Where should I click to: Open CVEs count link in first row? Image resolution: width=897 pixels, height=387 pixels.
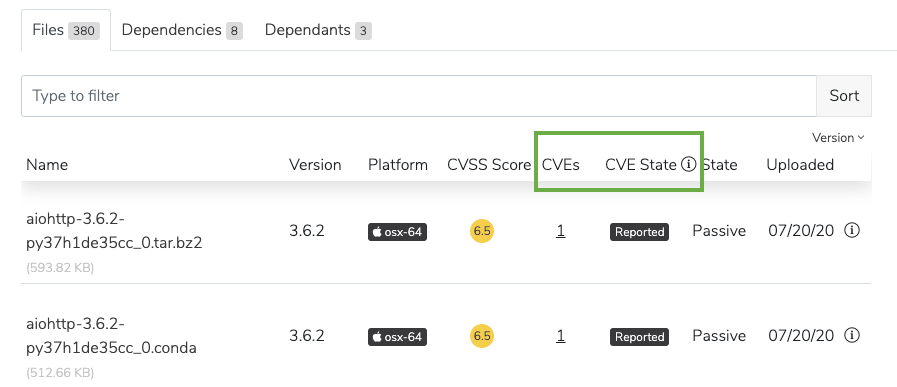pos(561,231)
